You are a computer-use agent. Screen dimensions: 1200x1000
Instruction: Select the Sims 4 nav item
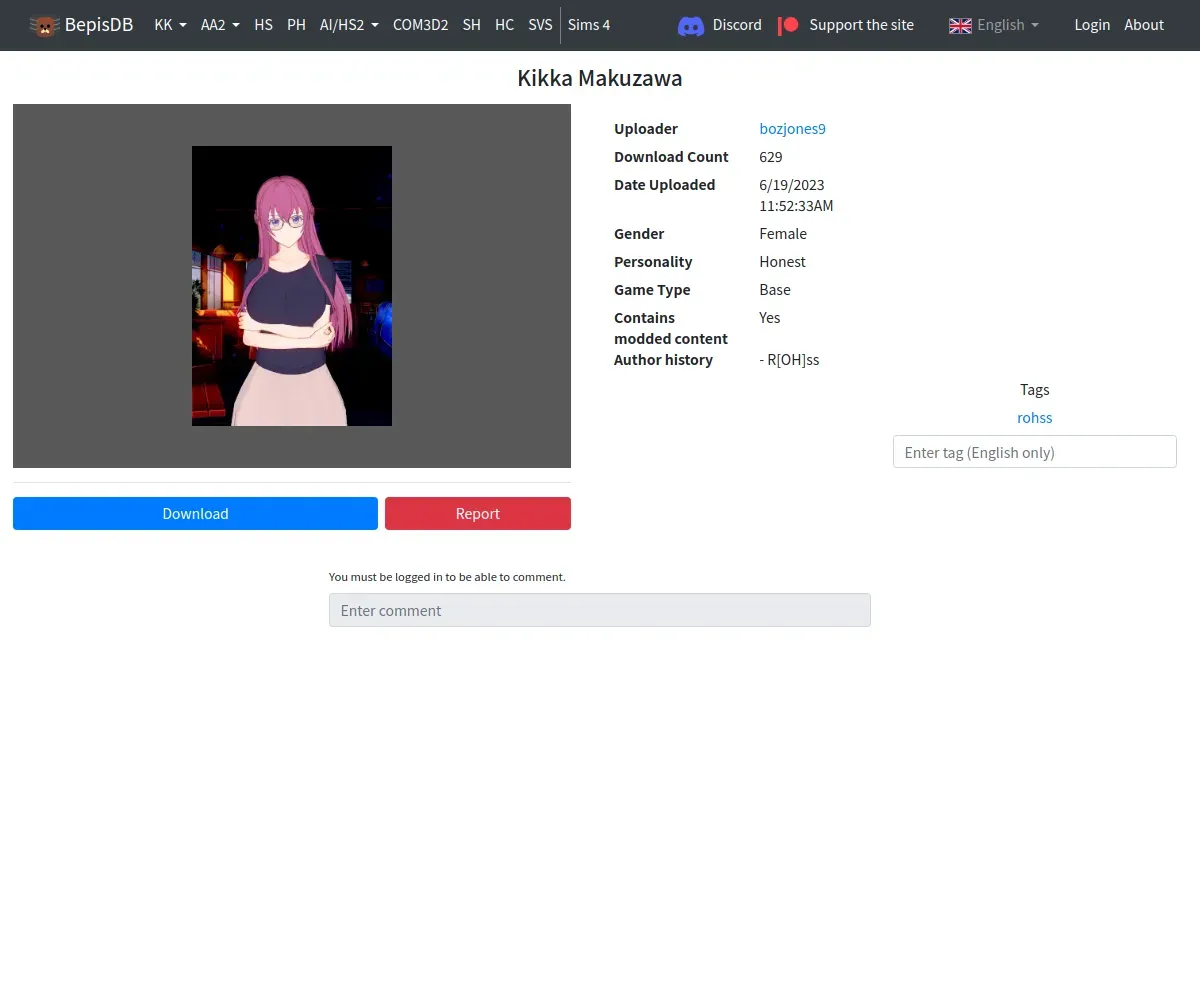click(x=589, y=25)
